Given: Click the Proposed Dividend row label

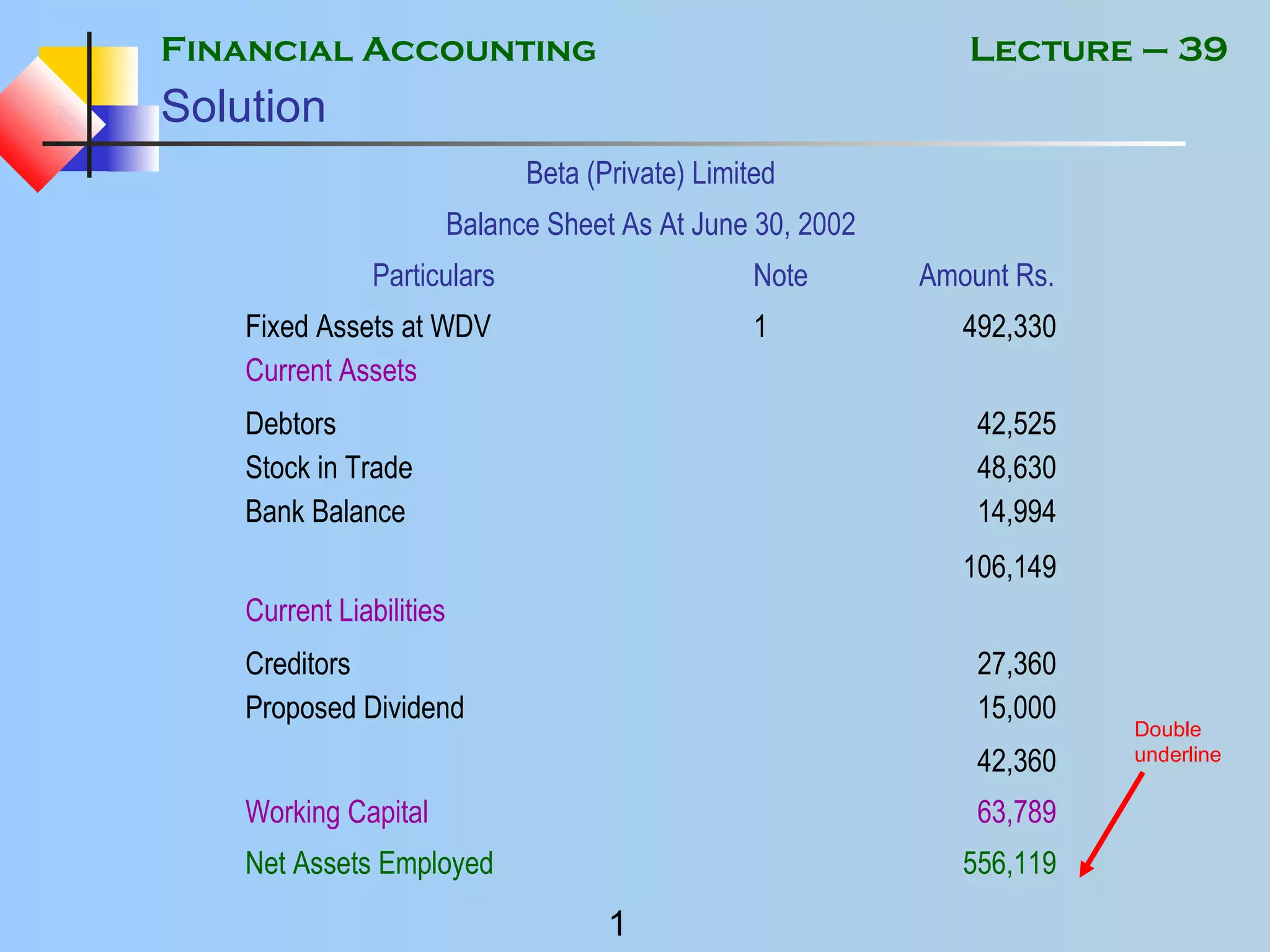Looking at the screenshot, I should [x=354, y=708].
